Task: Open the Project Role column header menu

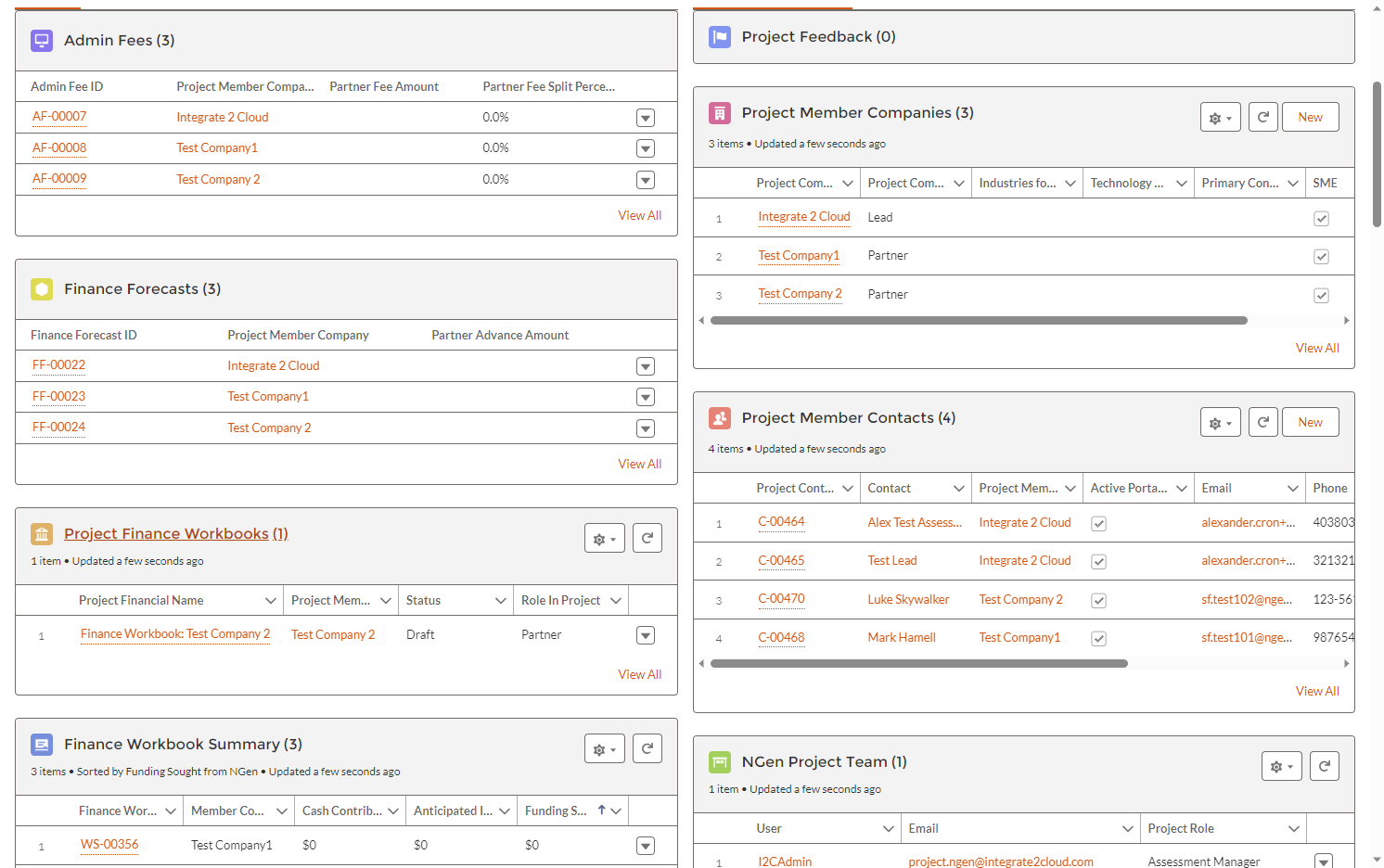Action: (x=1293, y=829)
